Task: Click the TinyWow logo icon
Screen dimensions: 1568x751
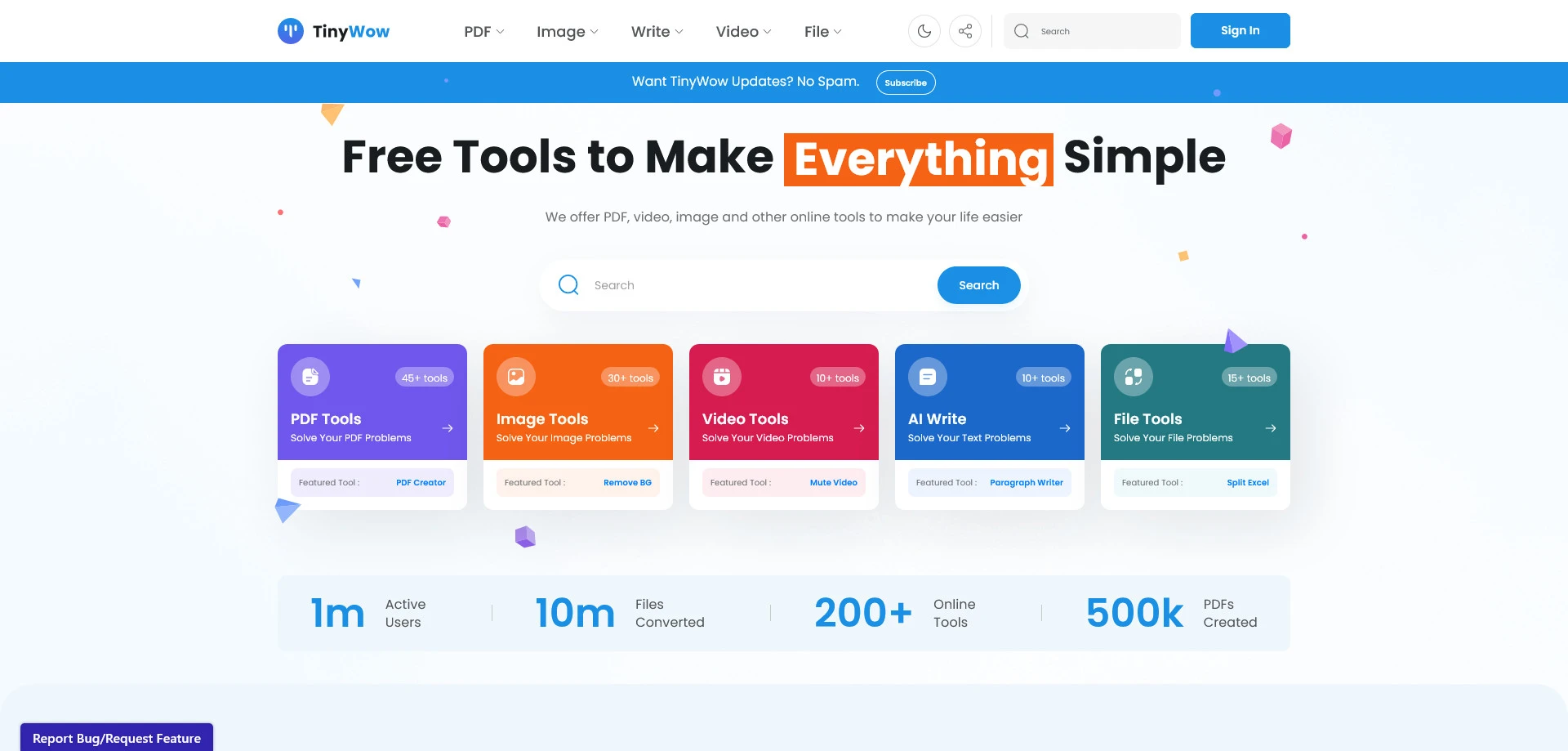Action: coord(291,31)
